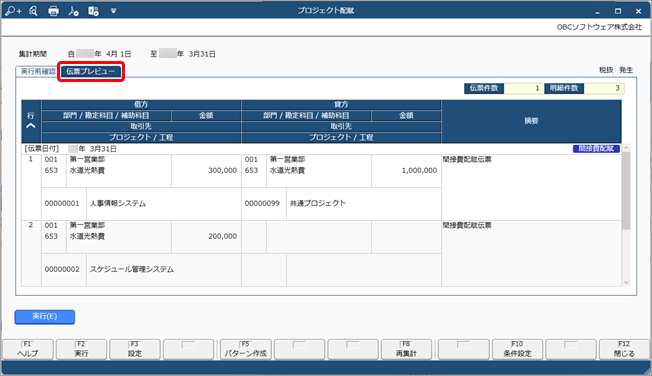Click the blue 実行(E) button

(45, 317)
